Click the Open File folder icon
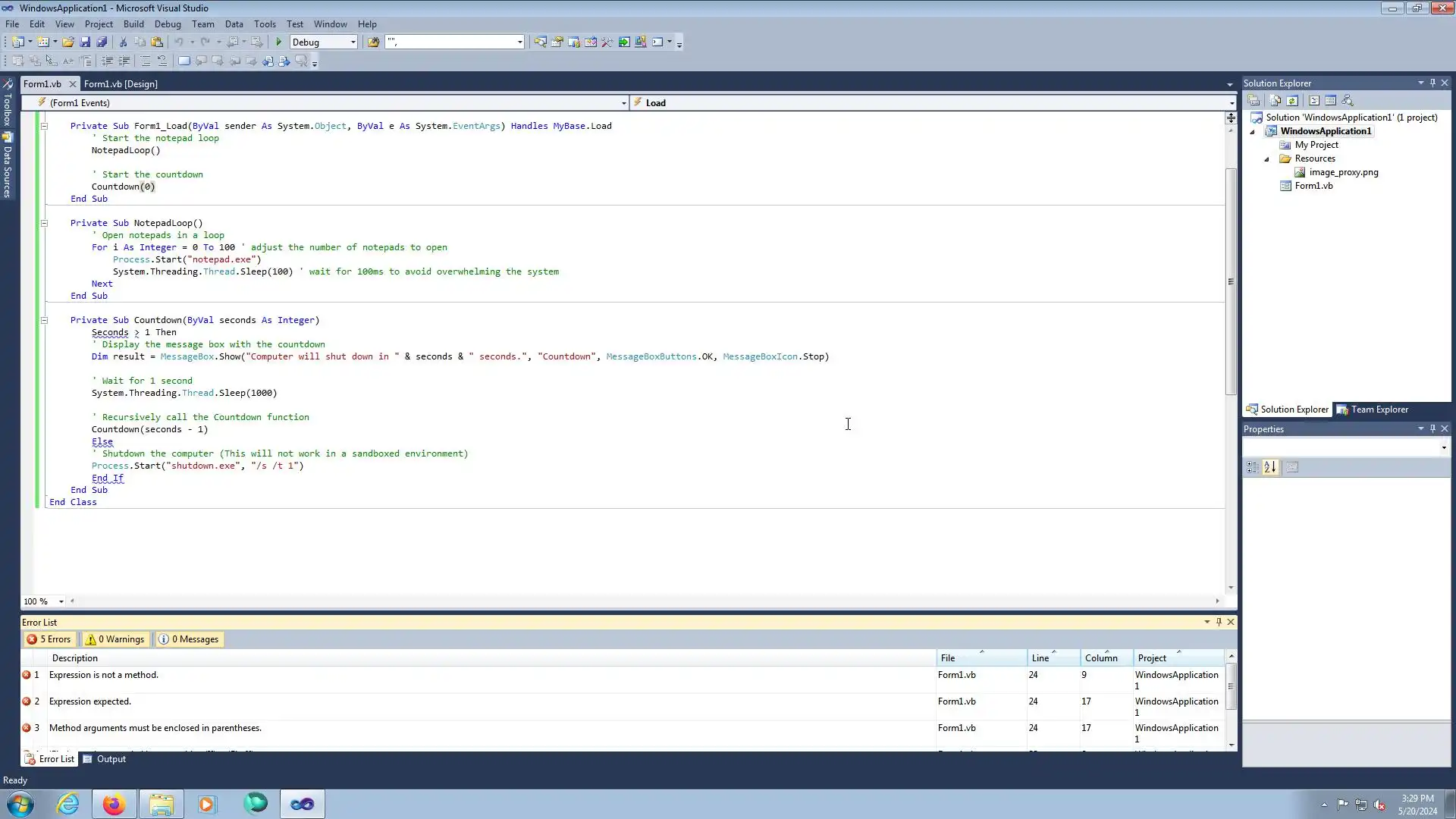This screenshot has width=1456, height=819. tap(68, 42)
